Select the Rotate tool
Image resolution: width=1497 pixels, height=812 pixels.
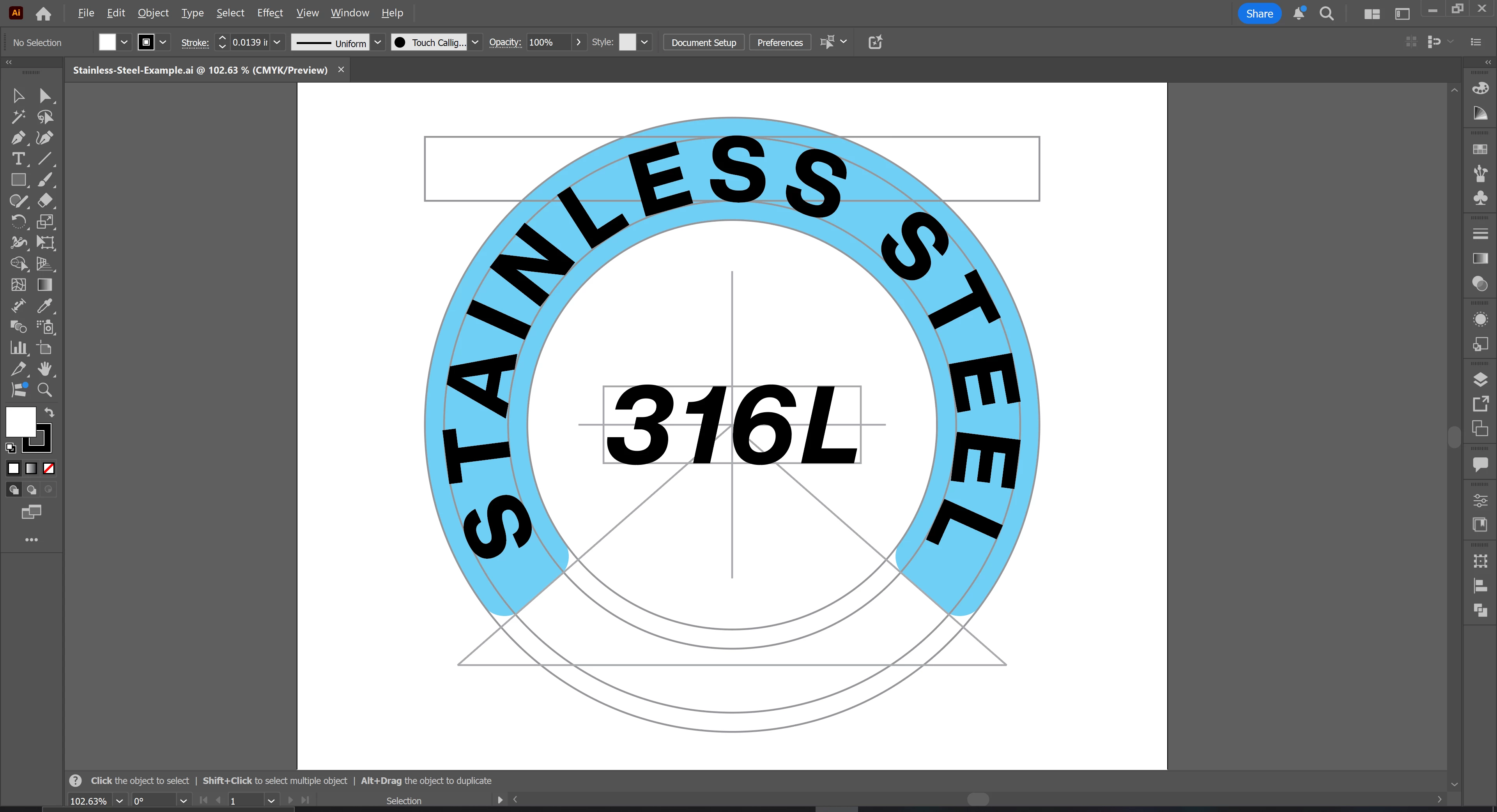pyautogui.click(x=18, y=221)
